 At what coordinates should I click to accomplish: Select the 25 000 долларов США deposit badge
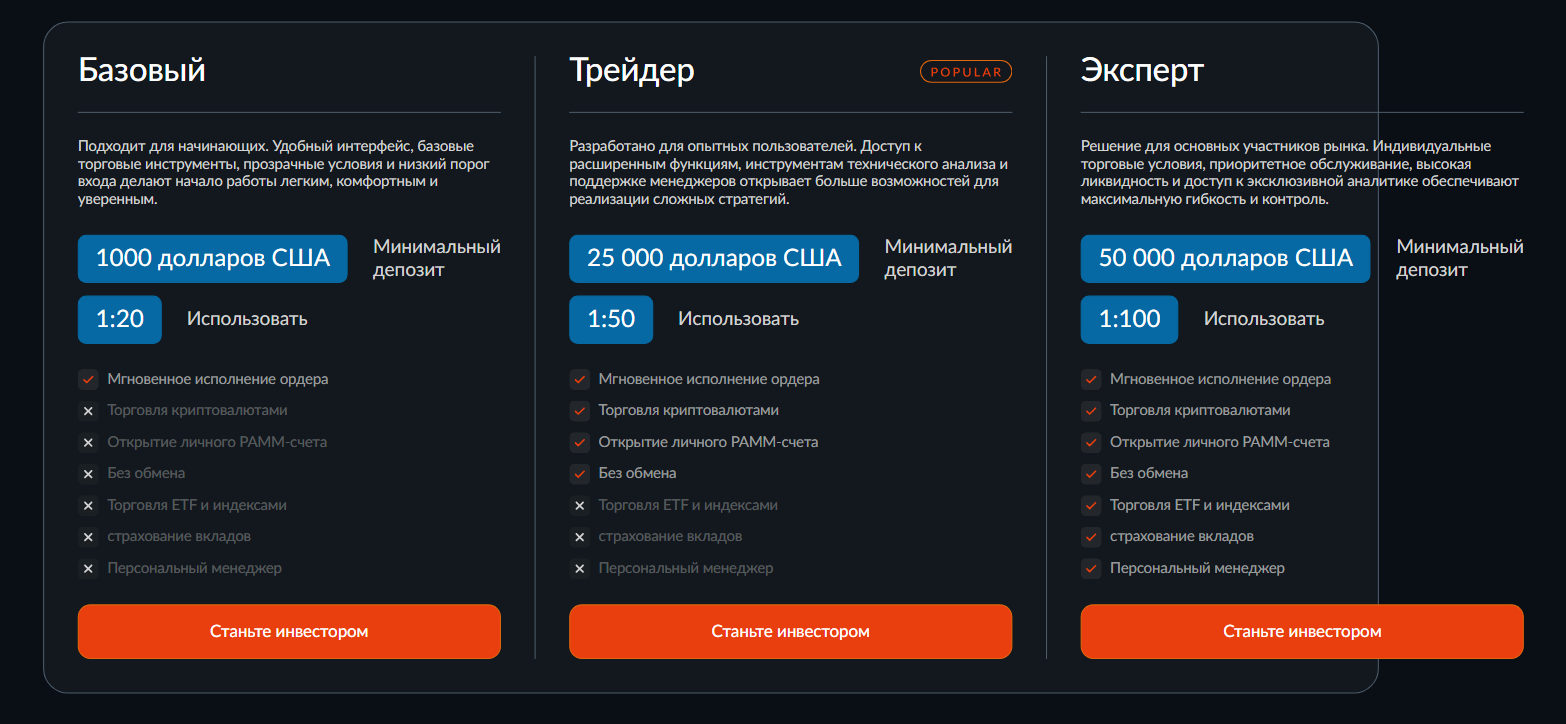pyautogui.click(x=714, y=259)
